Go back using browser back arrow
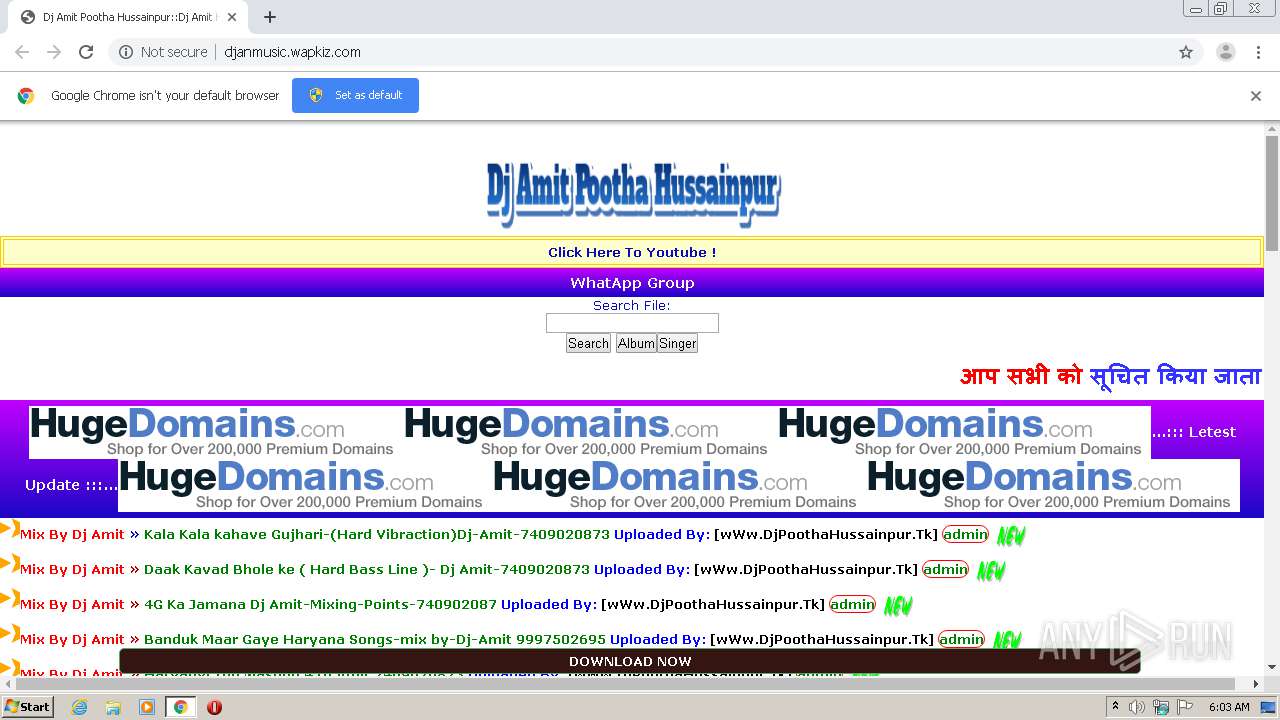 [22, 52]
